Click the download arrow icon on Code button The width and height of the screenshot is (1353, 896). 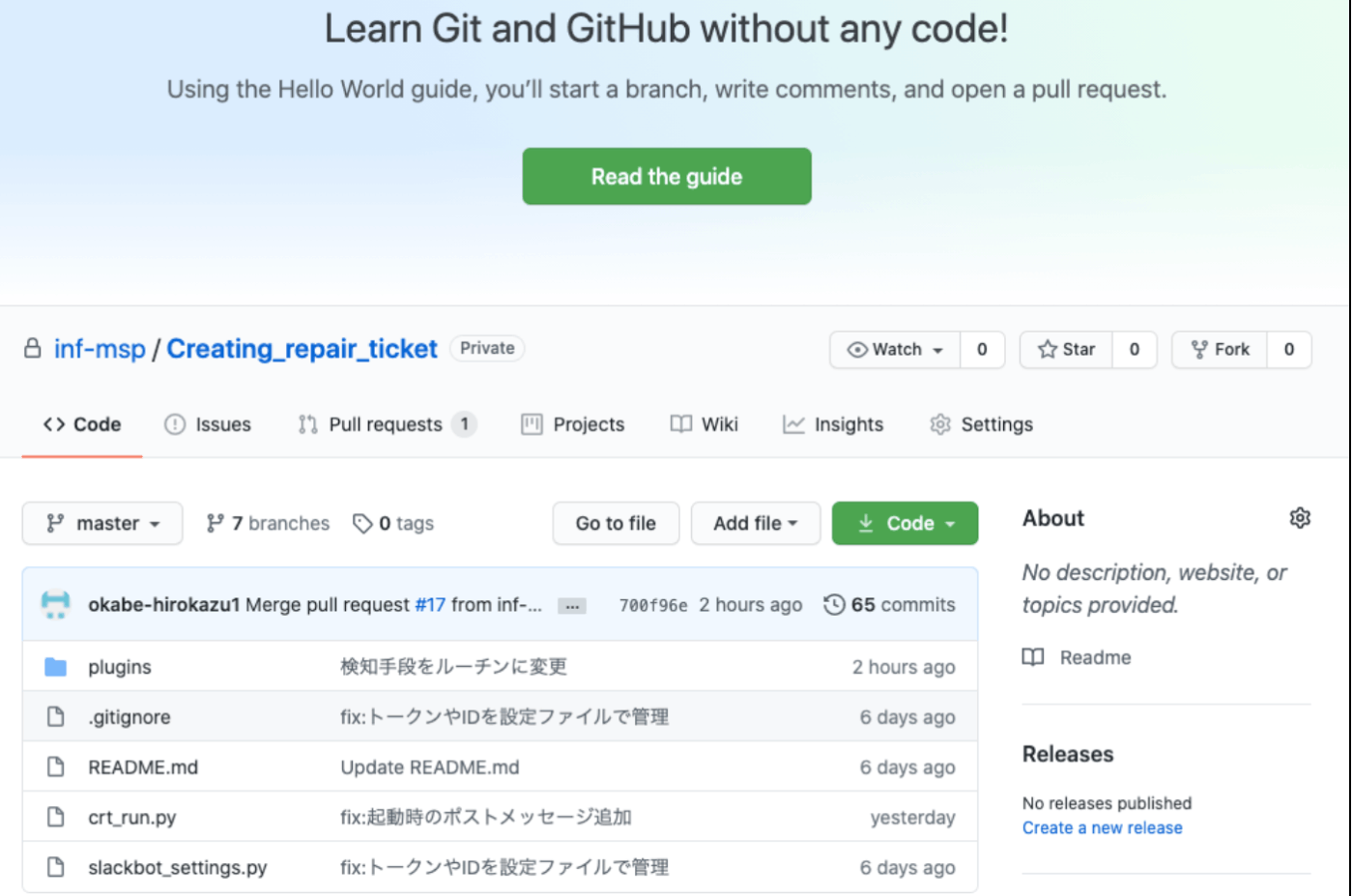(866, 523)
